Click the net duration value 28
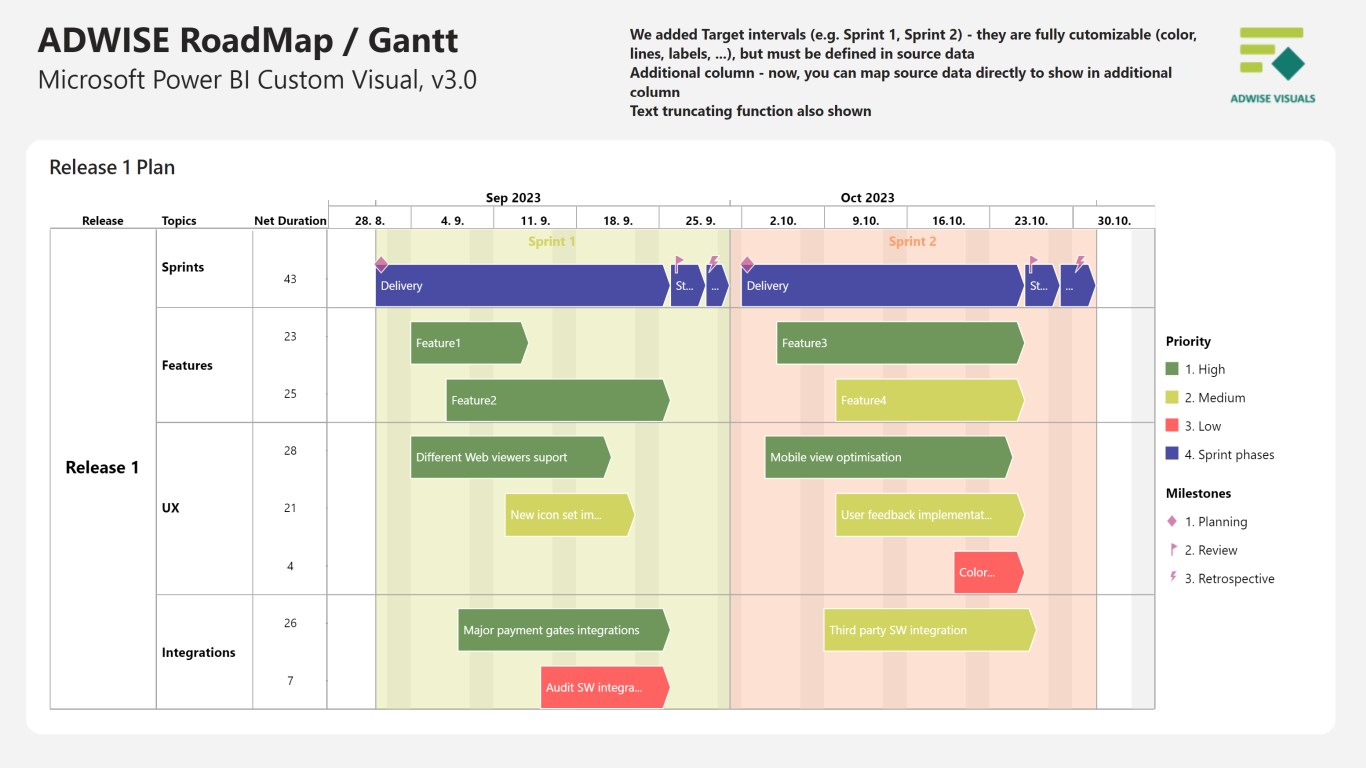The height and width of the screenshot is (768, 1366). [290, 450]
